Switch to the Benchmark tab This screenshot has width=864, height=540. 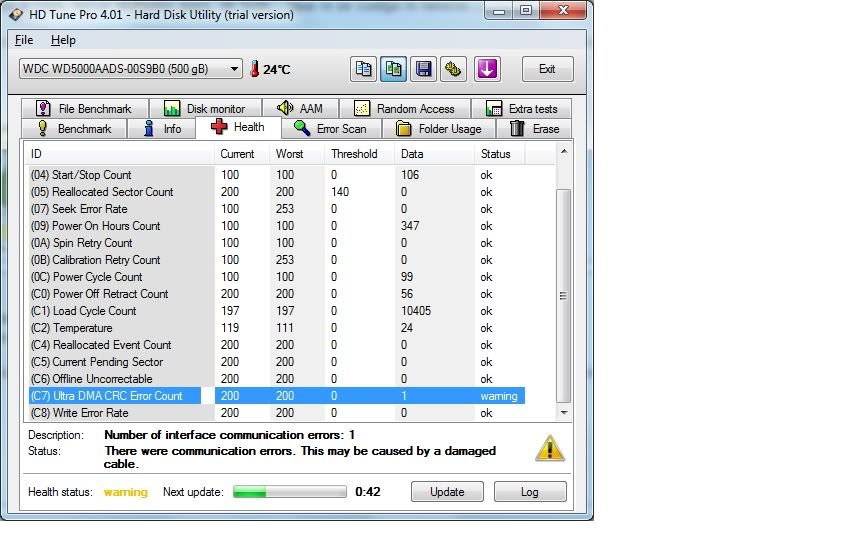coord(74,129)
